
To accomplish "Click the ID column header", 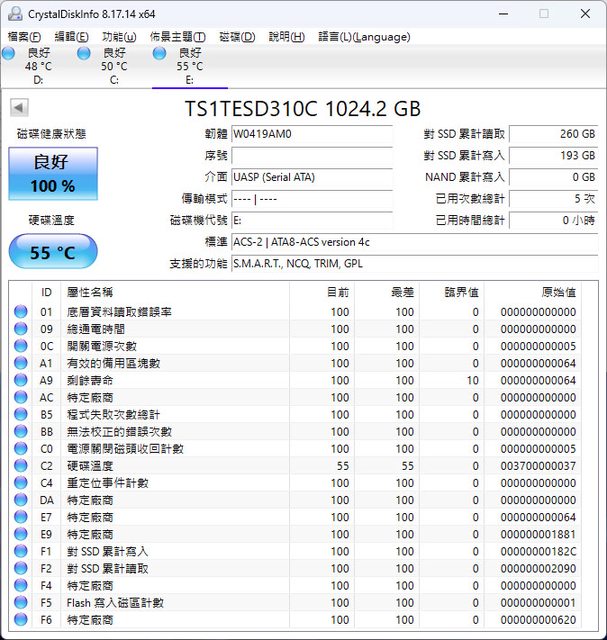I will click(x=46, y=292).
